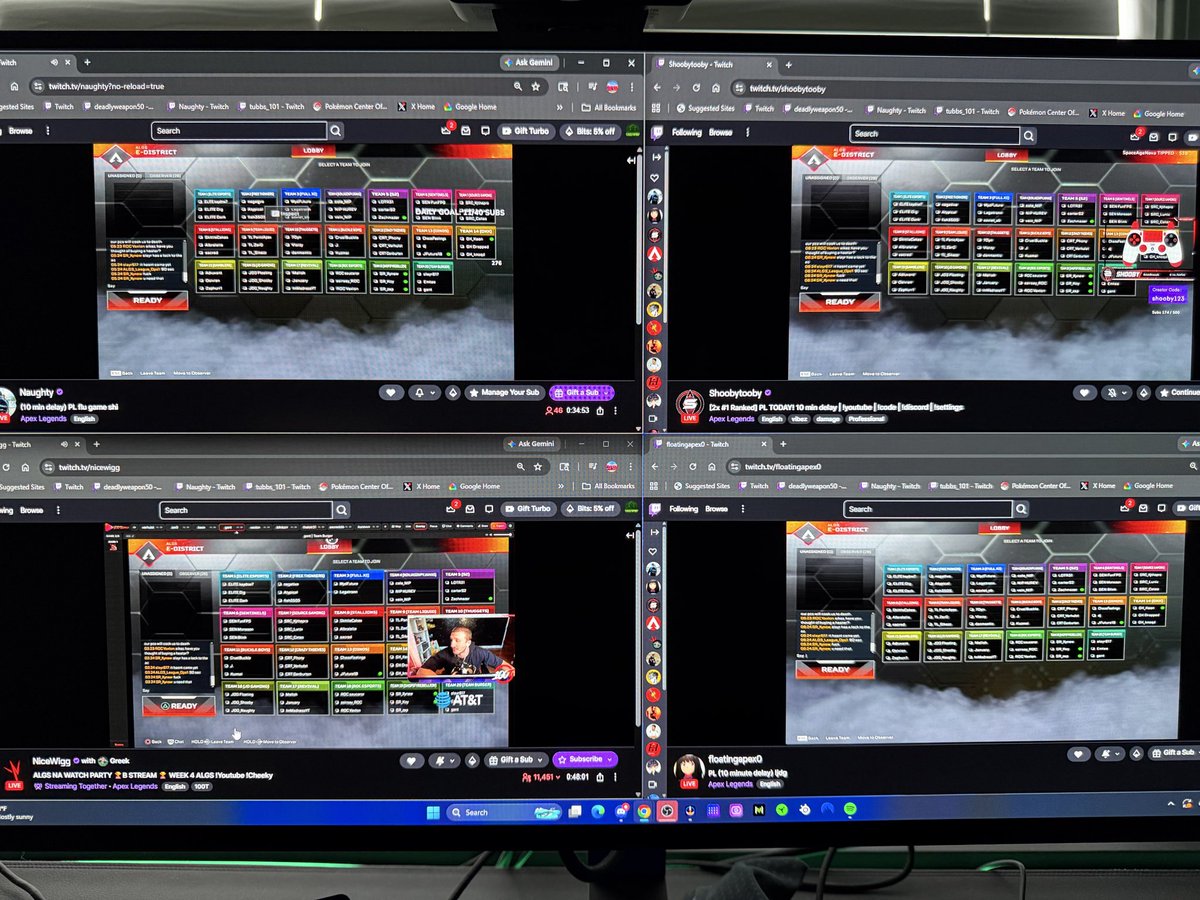
Task: Bookmark the naughty page with the star icon
Action: (536, 87)
